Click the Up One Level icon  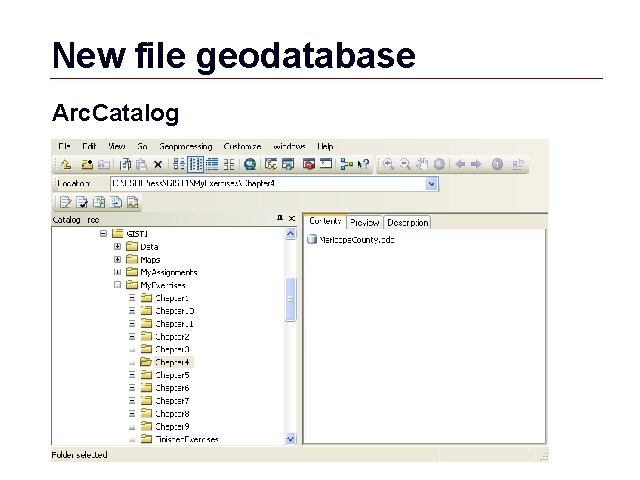coord(67,164)
